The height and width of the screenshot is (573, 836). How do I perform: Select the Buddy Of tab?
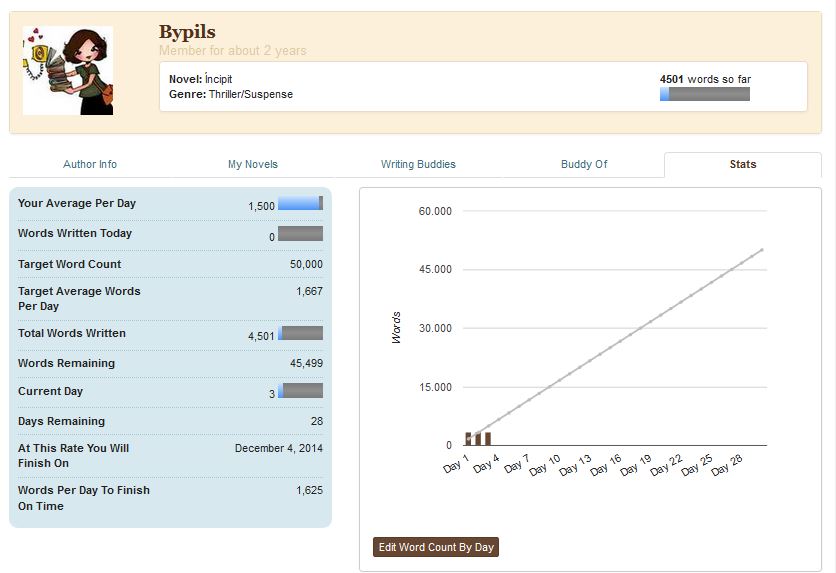(584, 164)
